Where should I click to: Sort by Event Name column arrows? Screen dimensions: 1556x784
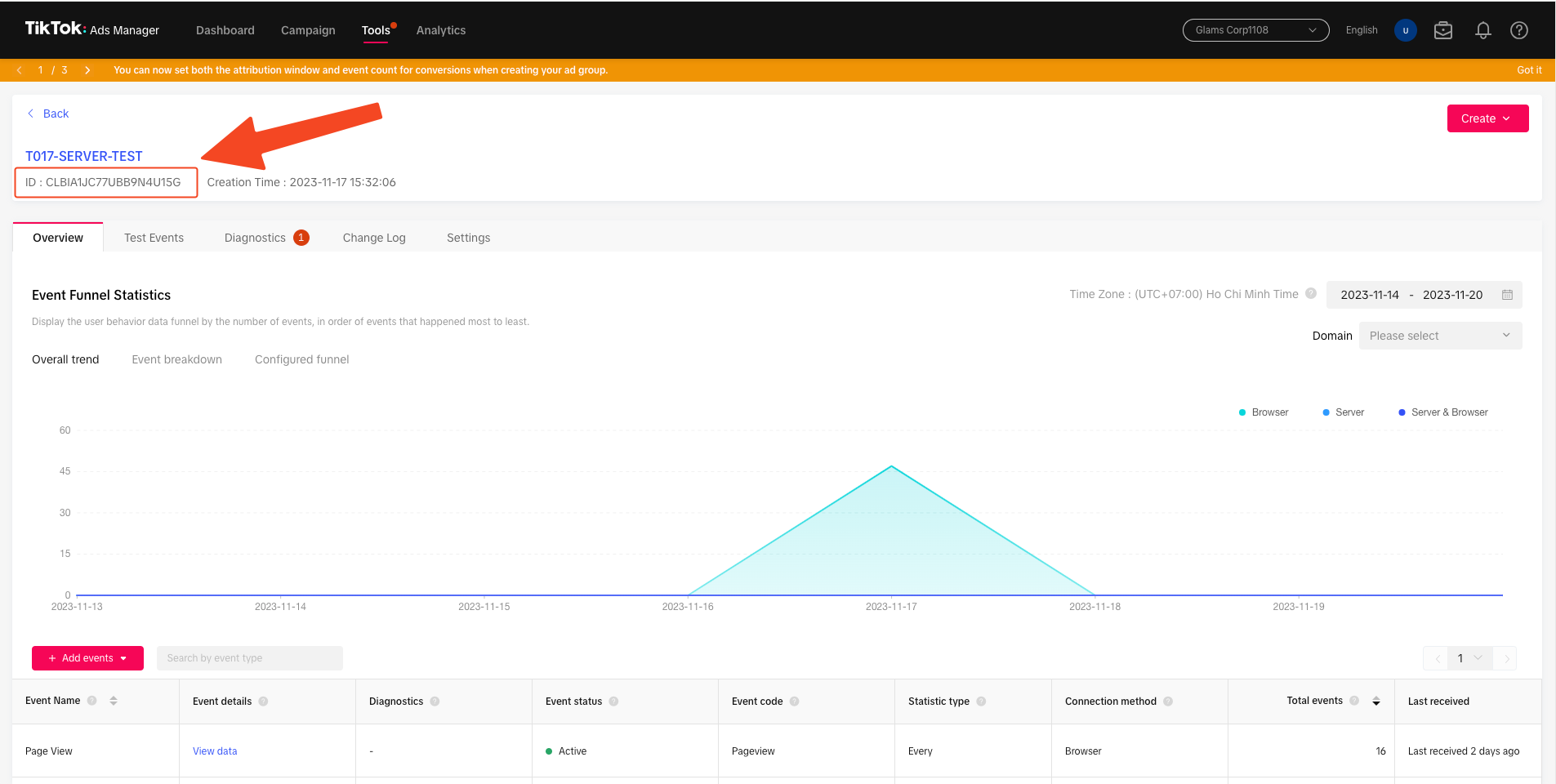coord(114,701)
